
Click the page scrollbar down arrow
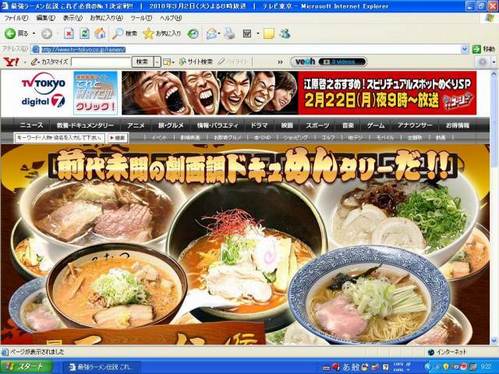coord(494,341)
